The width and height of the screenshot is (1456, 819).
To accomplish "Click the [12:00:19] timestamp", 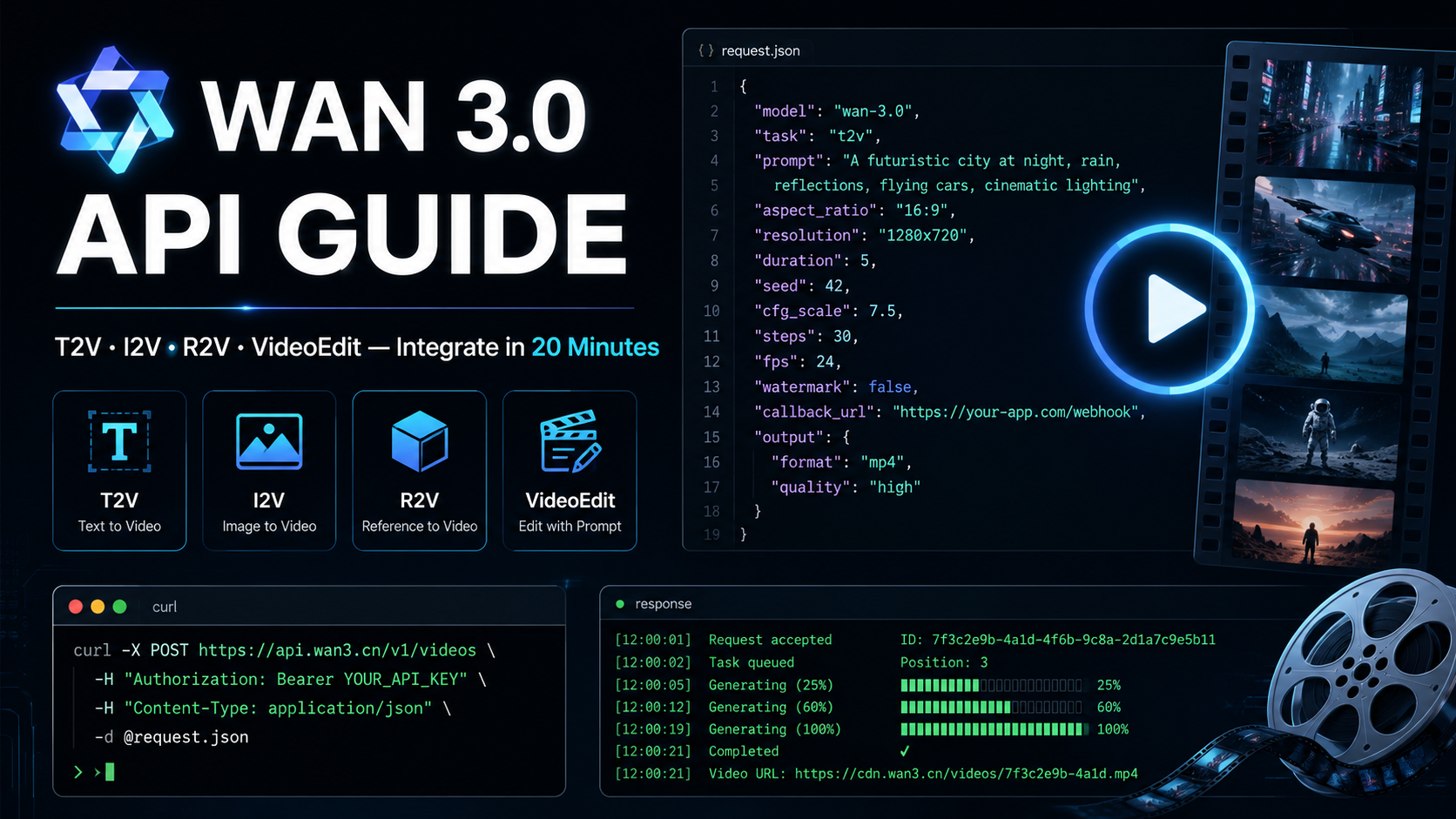I will pos(653,729).
